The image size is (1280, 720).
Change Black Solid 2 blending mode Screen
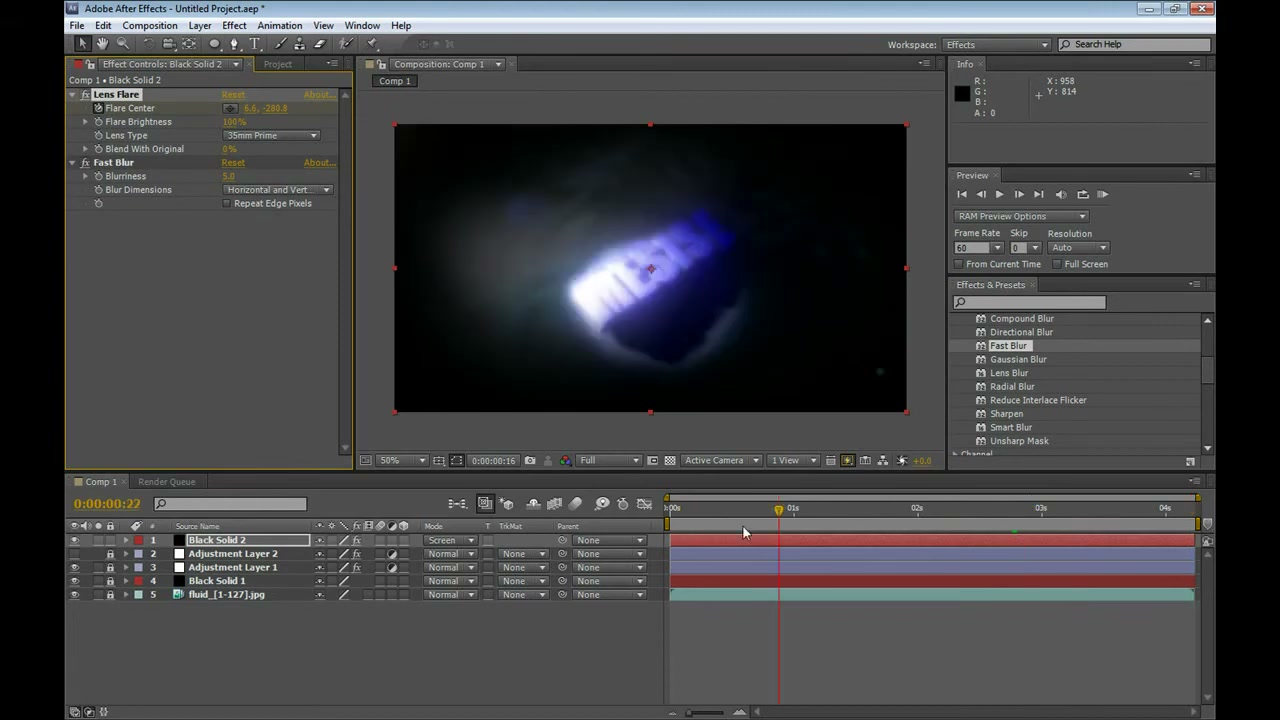[450, 540]
